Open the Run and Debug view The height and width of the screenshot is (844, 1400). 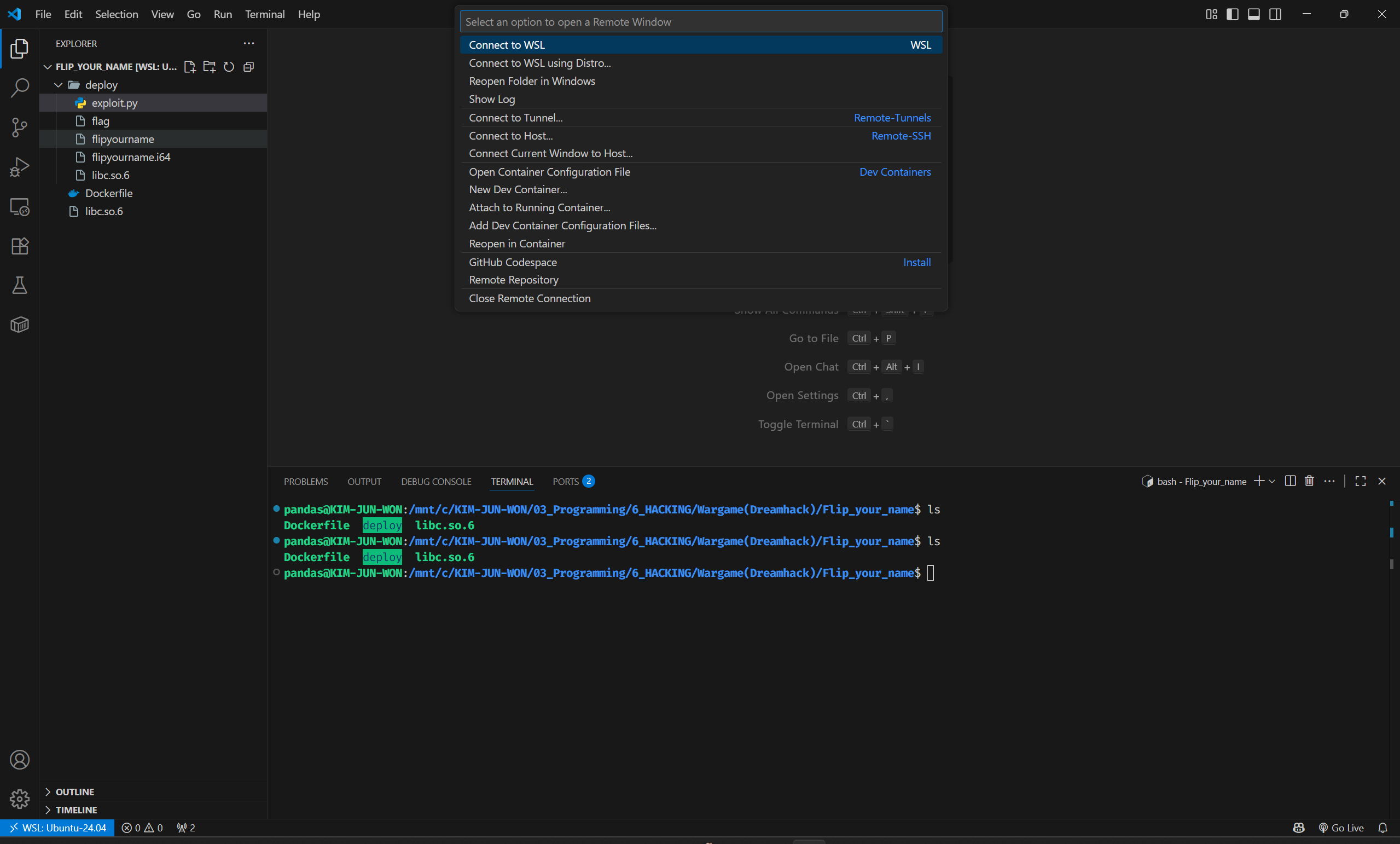click(19, 167)
